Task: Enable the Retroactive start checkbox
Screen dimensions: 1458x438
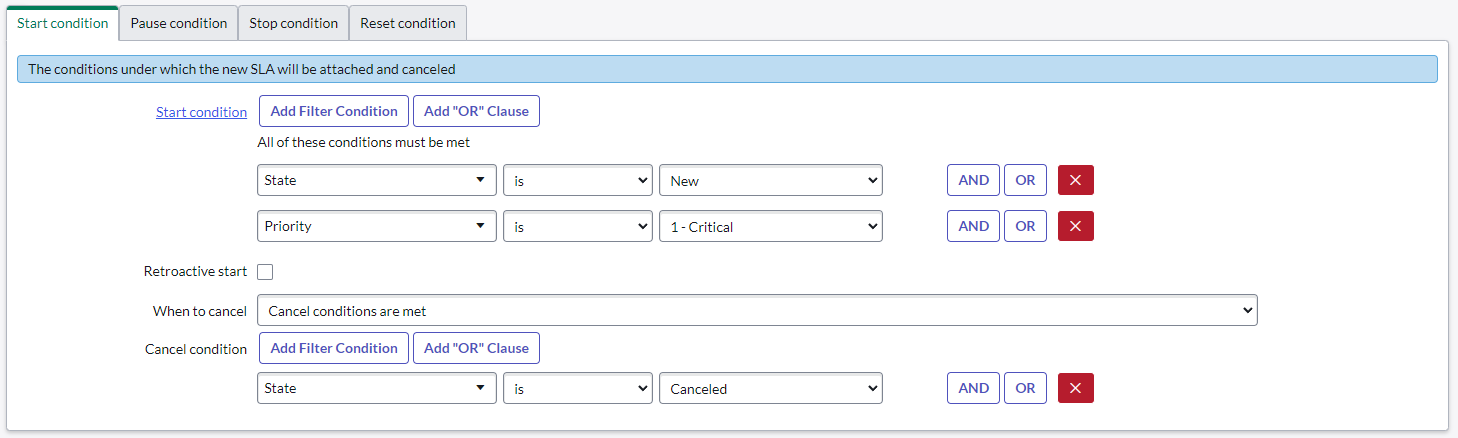Action: (265, 272)
